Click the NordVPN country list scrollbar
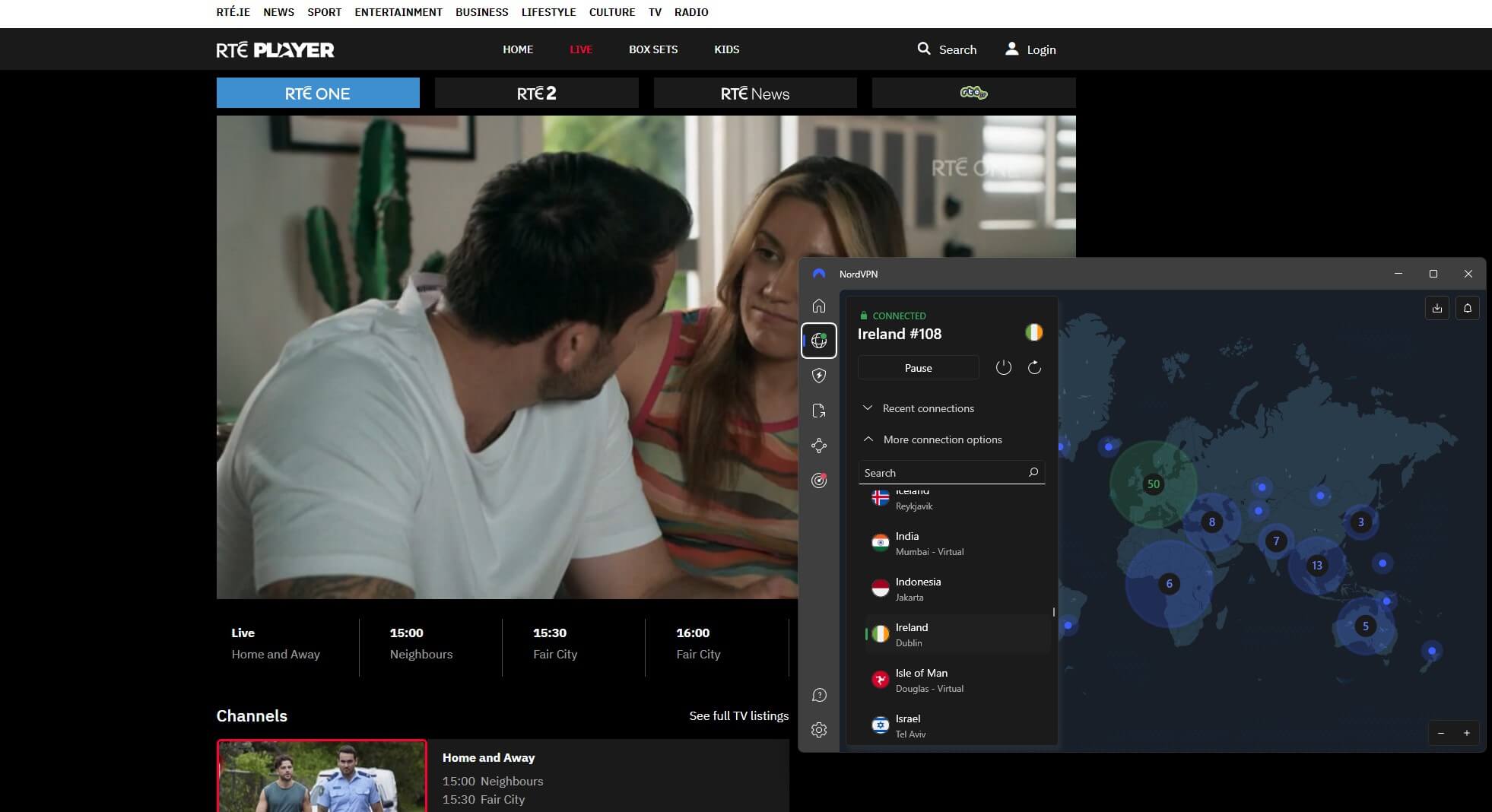This screenshot has height=812, width=1492. click(x=1052, y=611)
